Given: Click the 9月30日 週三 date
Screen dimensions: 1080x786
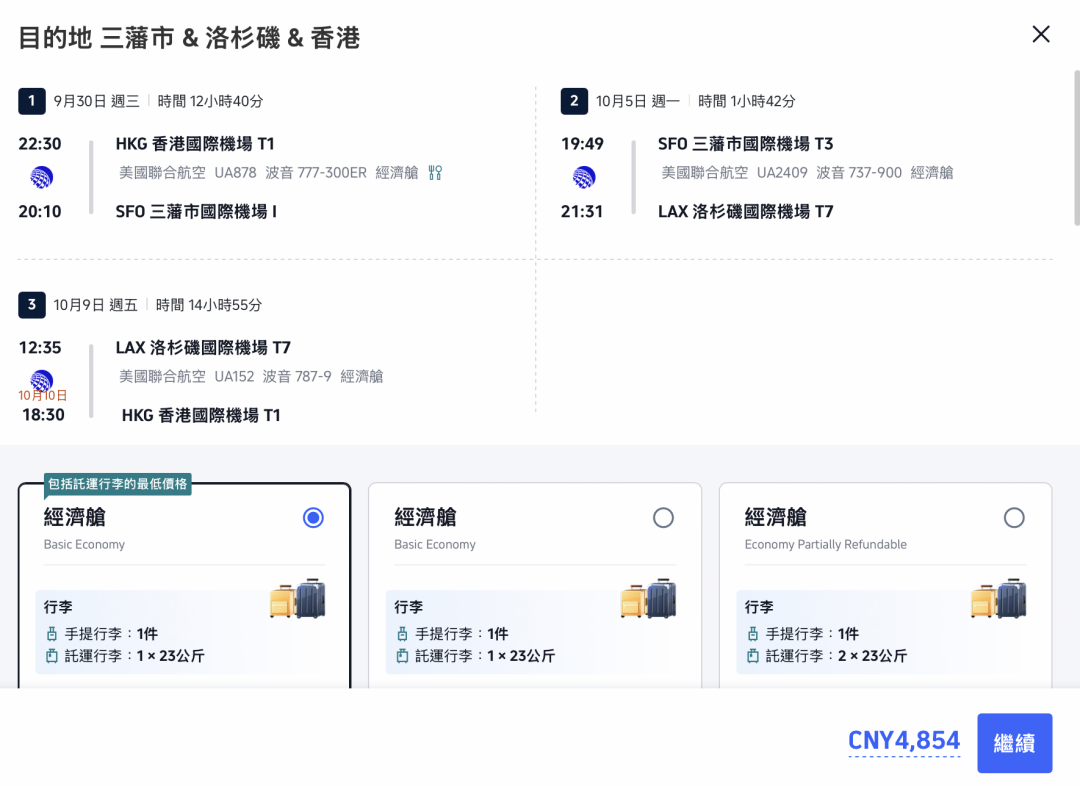Looking at the screenshot, I should tap(96, 101).
